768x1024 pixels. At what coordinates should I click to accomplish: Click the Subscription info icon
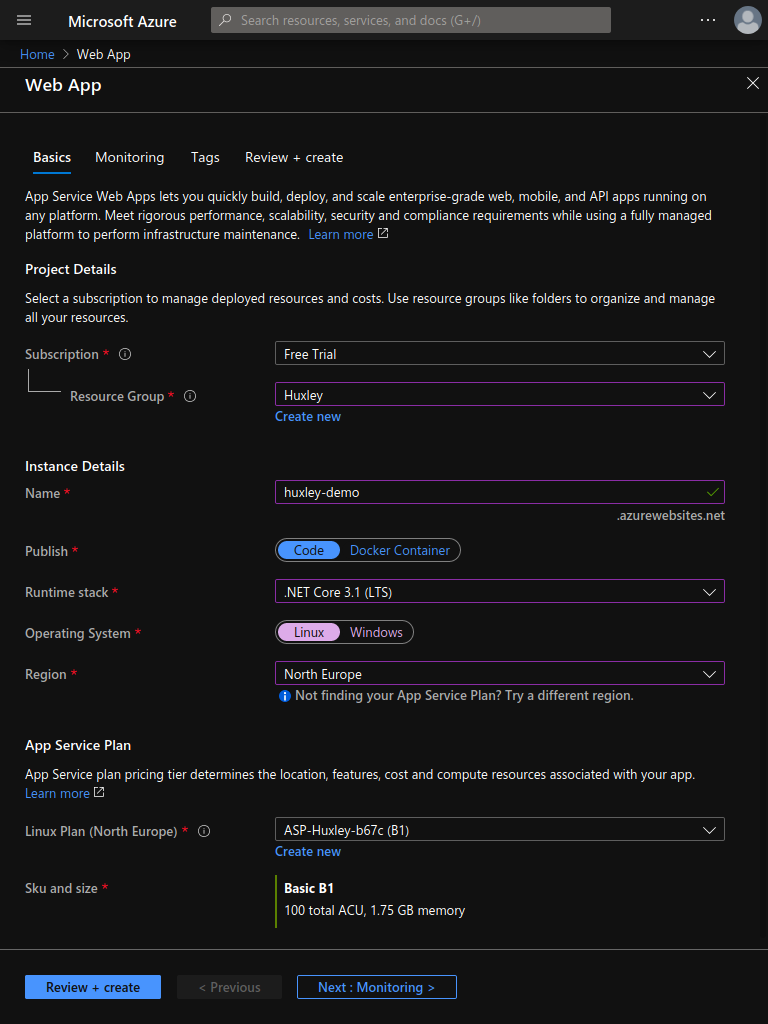pyautogui.click(x=125, y=354)
